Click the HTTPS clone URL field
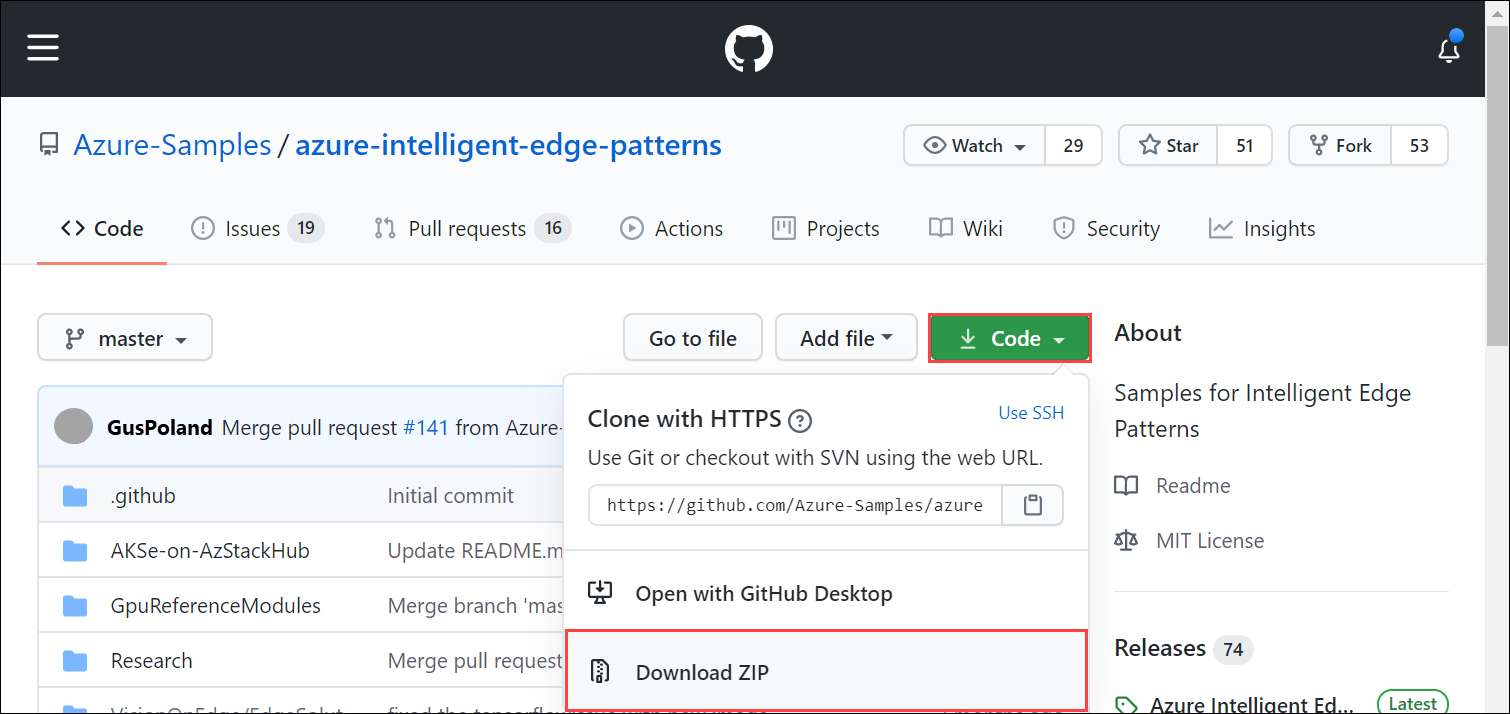This screenshot has height=714, width=1510. coord(796,505)
